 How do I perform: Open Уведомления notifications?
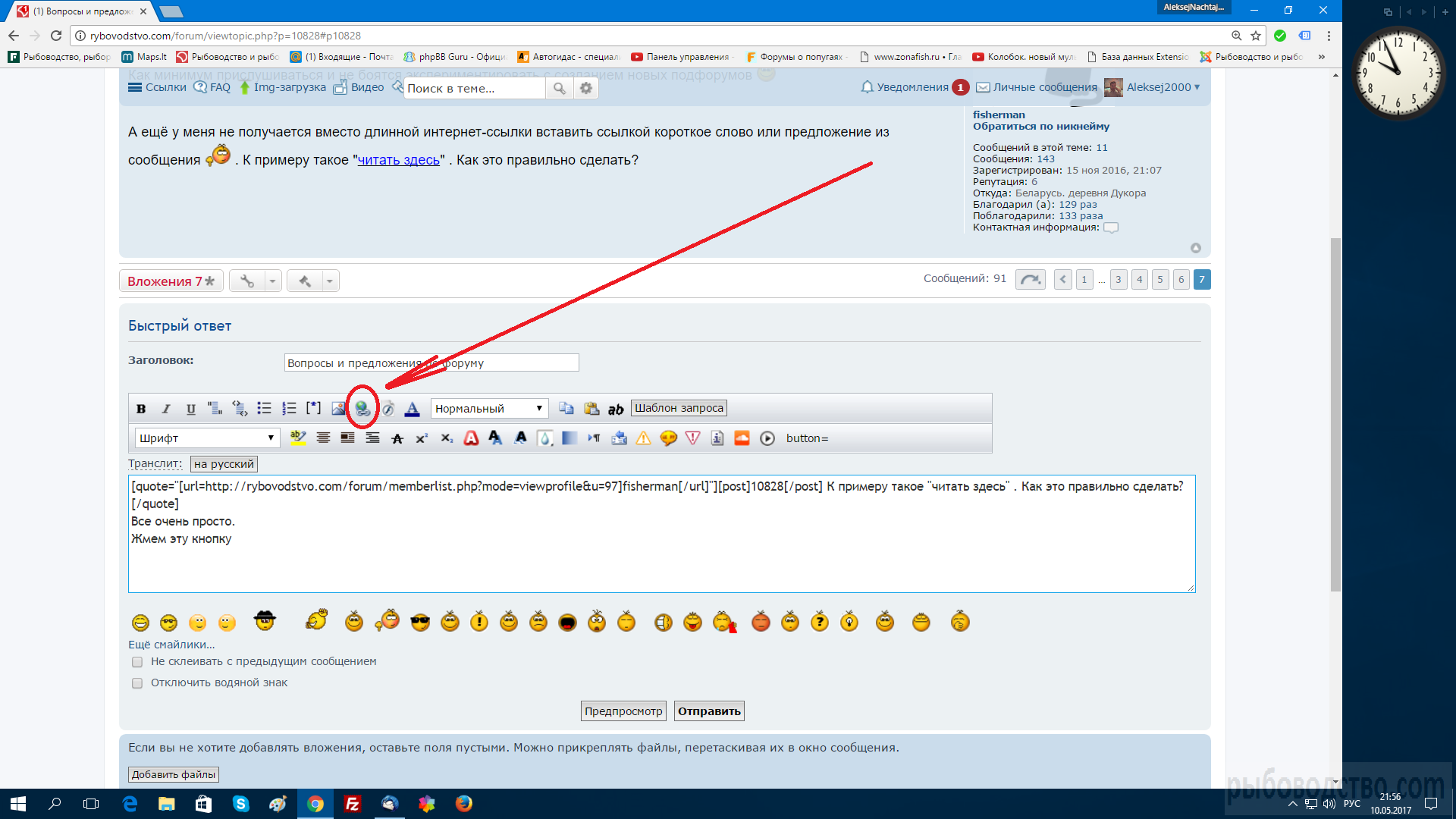tap(914, 87)
